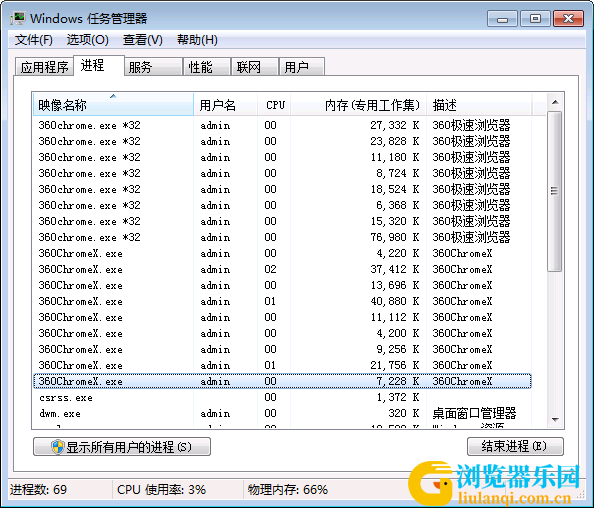Switch to the 应用程序 tab
Image resolution: width=594 pixels, height=508 pixels.
click(x=44, y=67)
